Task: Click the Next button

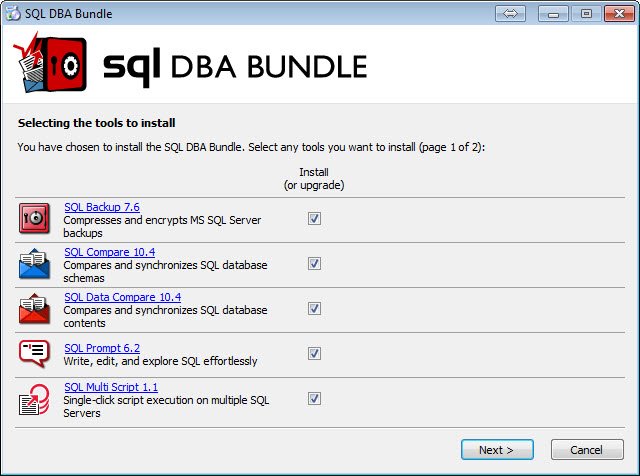Action: point(497,449)
